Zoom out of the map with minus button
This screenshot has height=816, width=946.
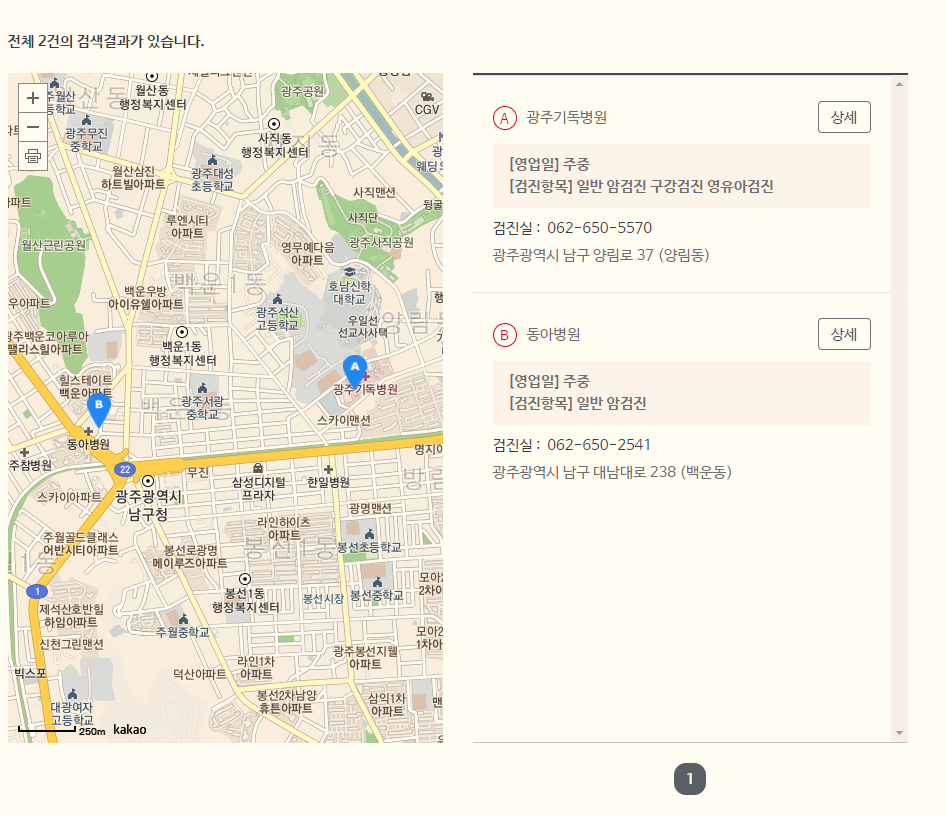coord(33,127)
